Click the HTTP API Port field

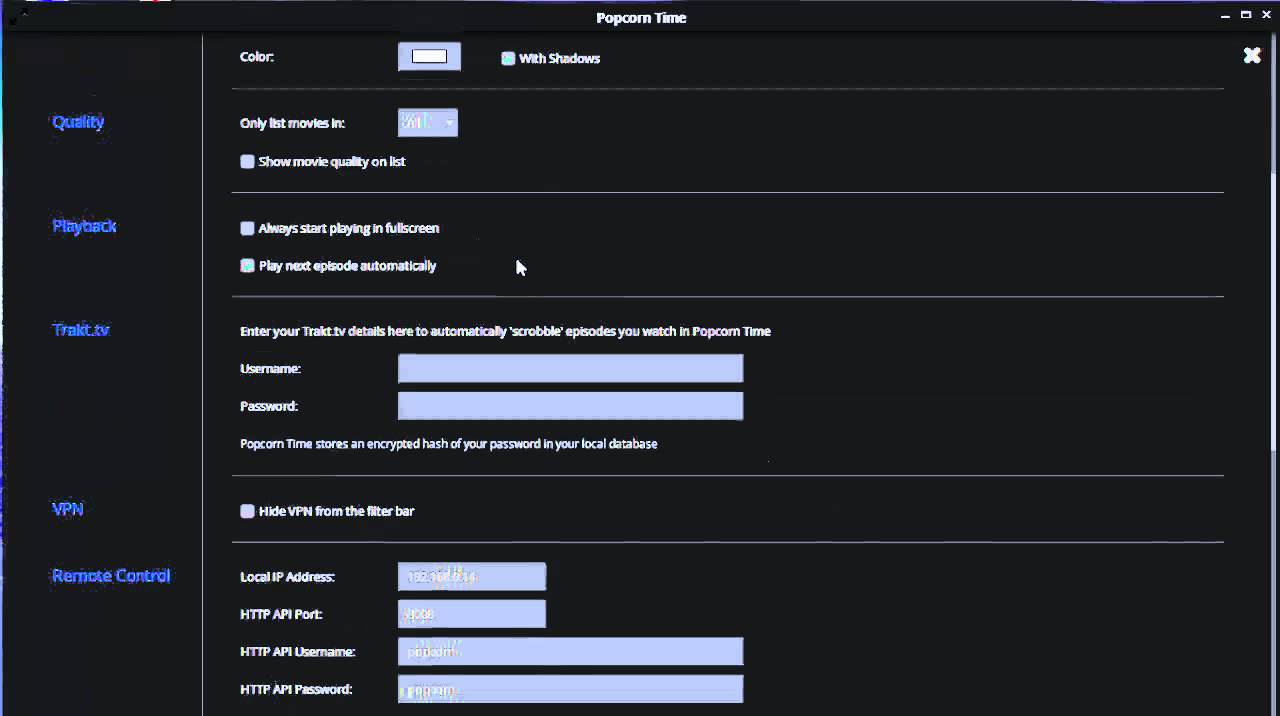pos(472,614)
